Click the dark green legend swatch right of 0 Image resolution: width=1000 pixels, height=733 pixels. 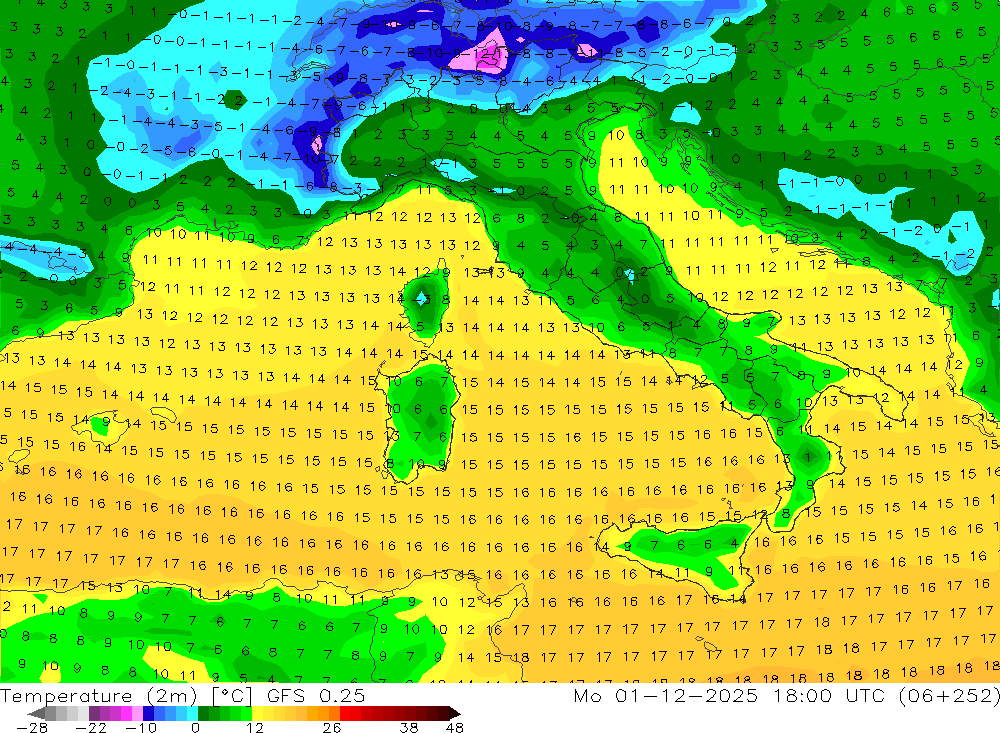click(203, 713)
